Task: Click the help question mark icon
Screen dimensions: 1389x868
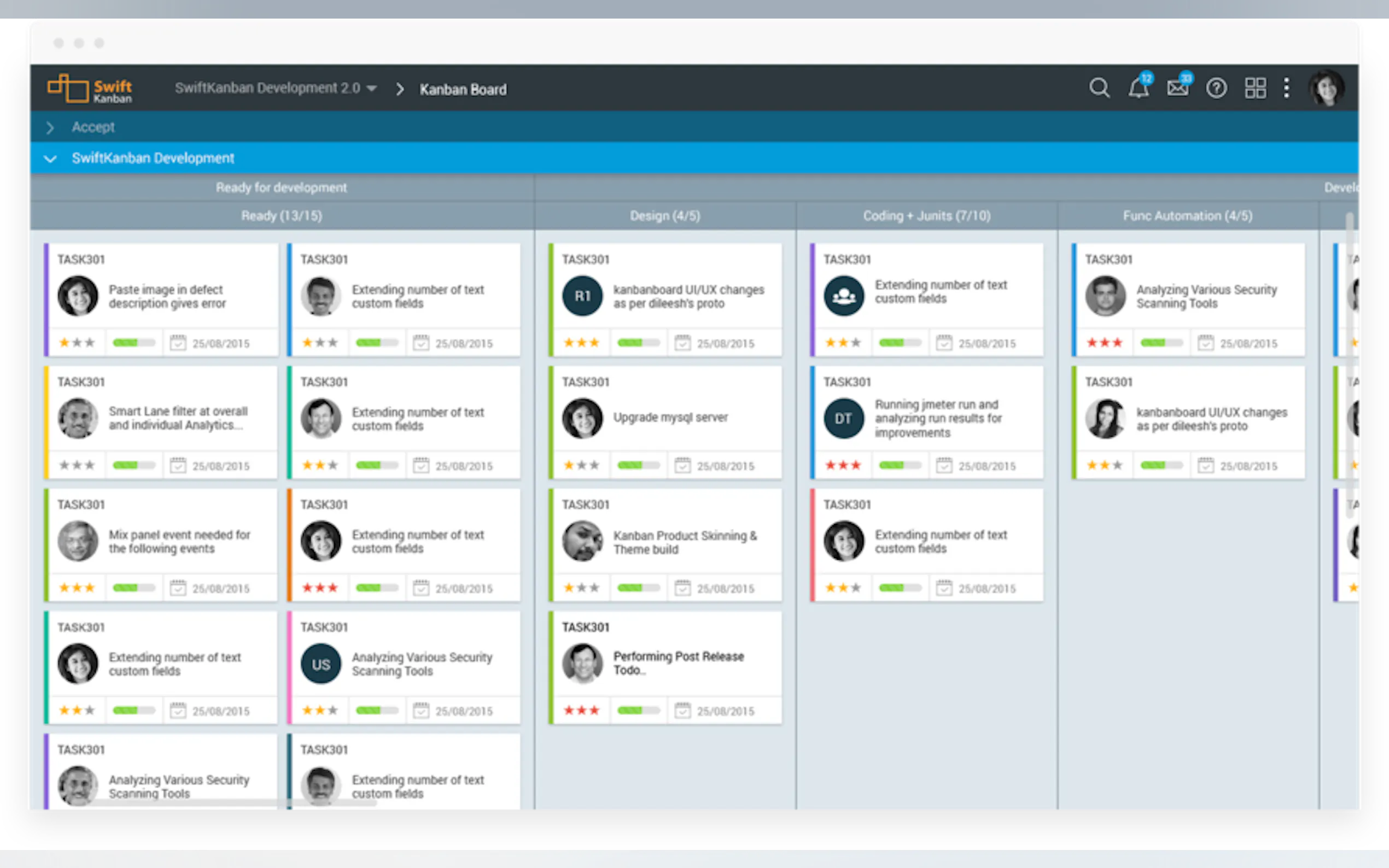Action: (1216, 89)
